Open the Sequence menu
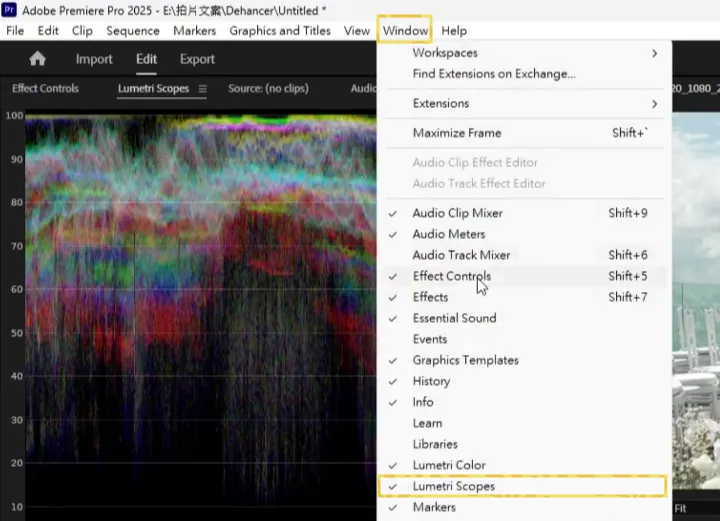 133,31
